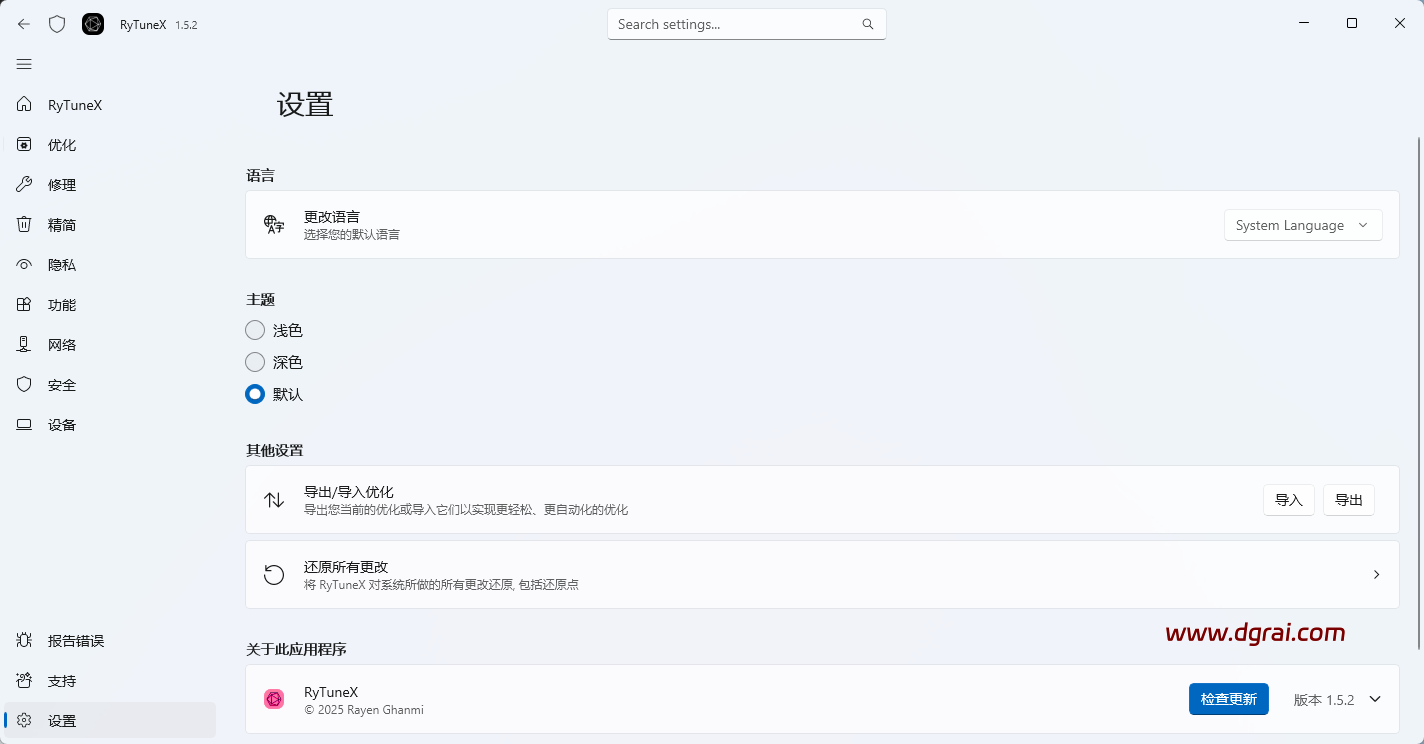The width and height of the screenshot is (1424, 744).
Task: Click the 导出 export button
Action: (x=1348, y=500)
